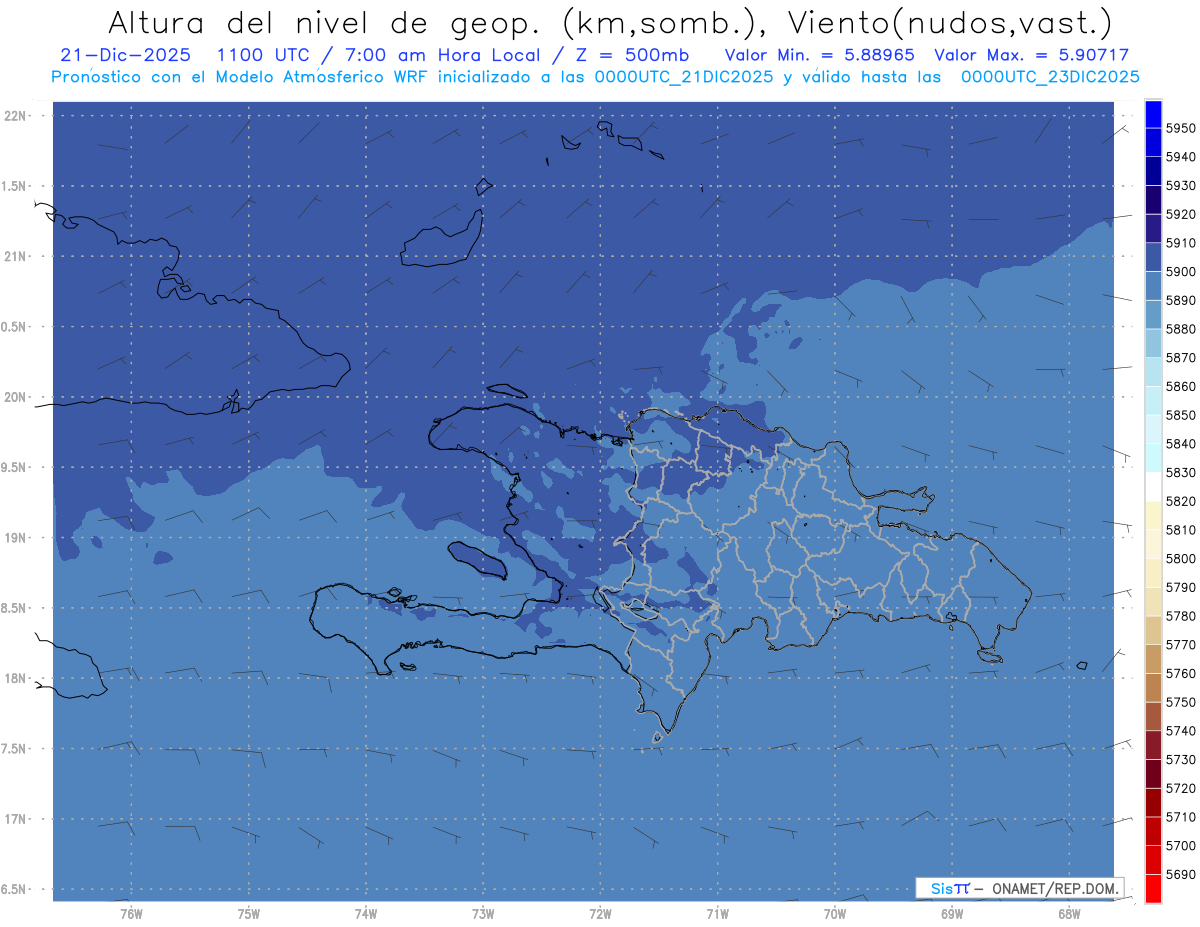Click the '70W' longitude label
The height and width of the screenshot is (927, 1200).
coord(834,913)
